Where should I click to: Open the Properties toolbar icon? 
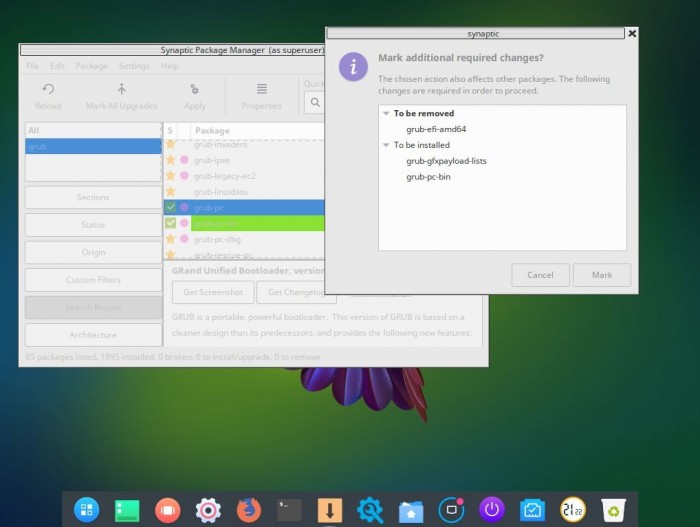coord(262,96)
